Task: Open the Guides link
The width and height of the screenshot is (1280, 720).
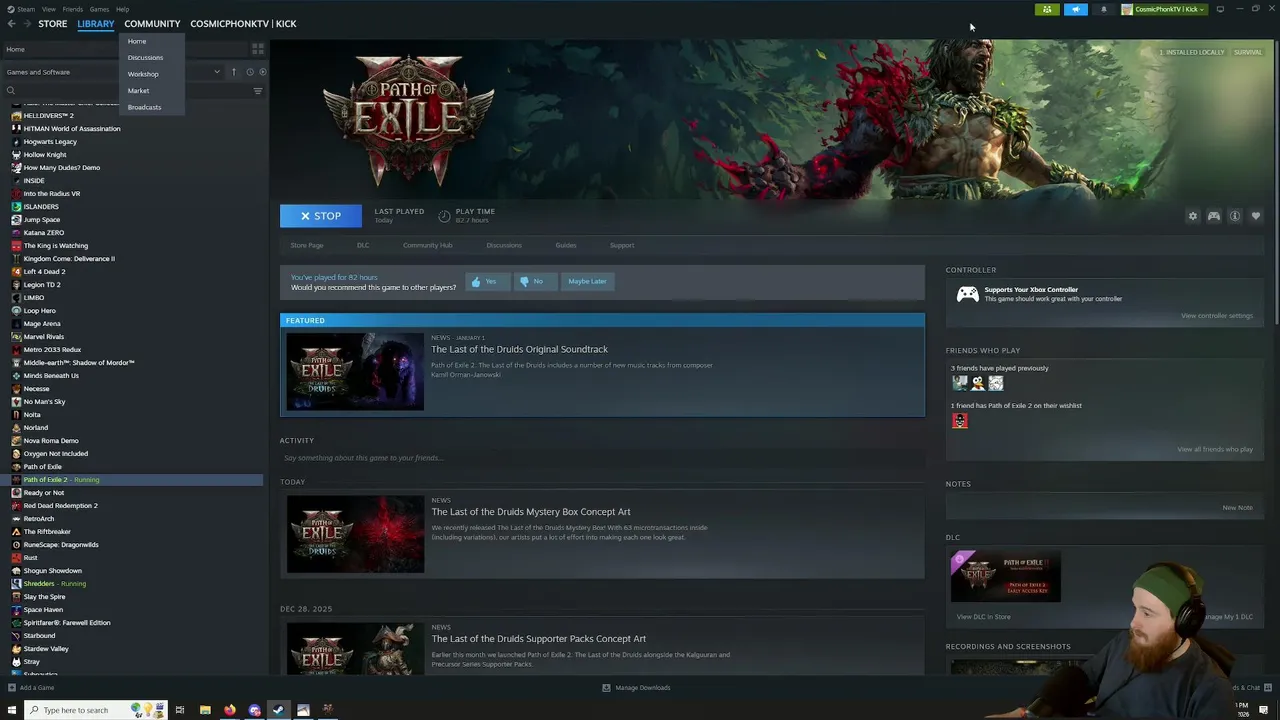Action: (x=566, y=245)
